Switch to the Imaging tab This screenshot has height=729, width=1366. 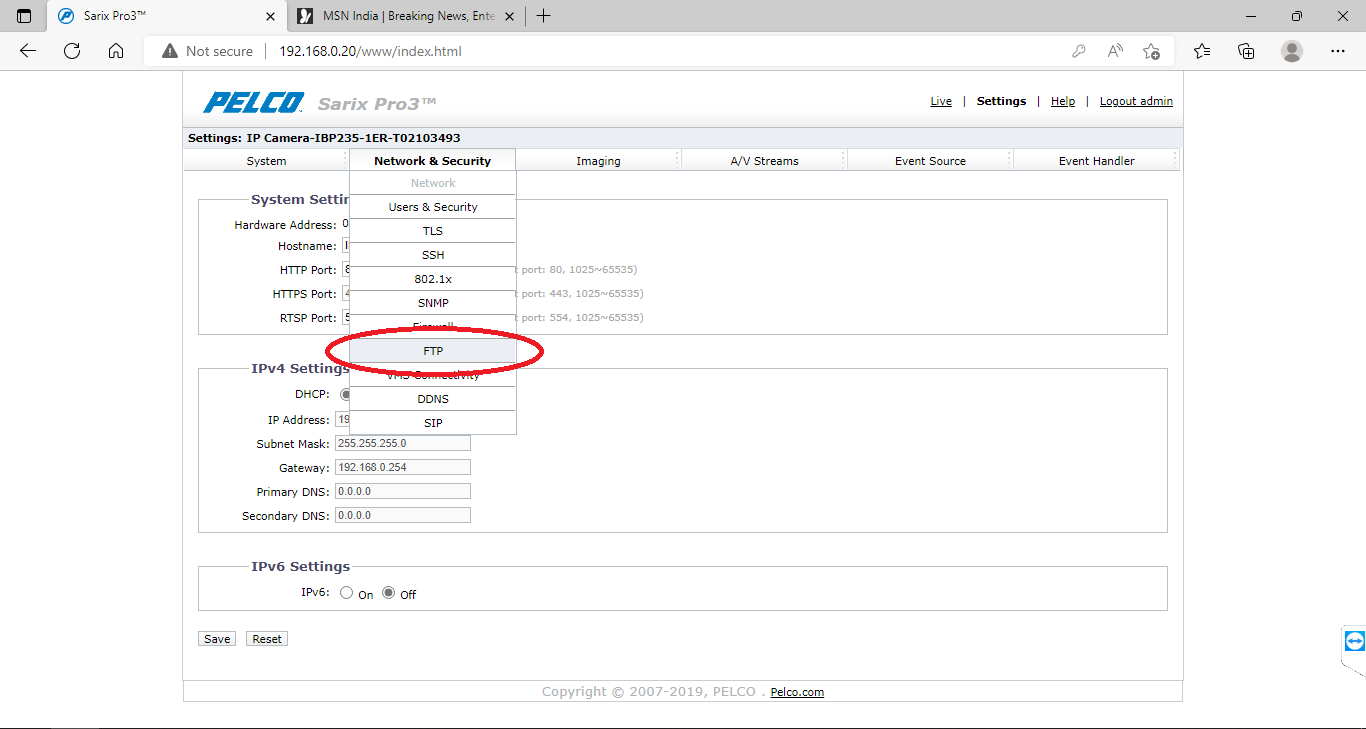[x=597, y=160]
